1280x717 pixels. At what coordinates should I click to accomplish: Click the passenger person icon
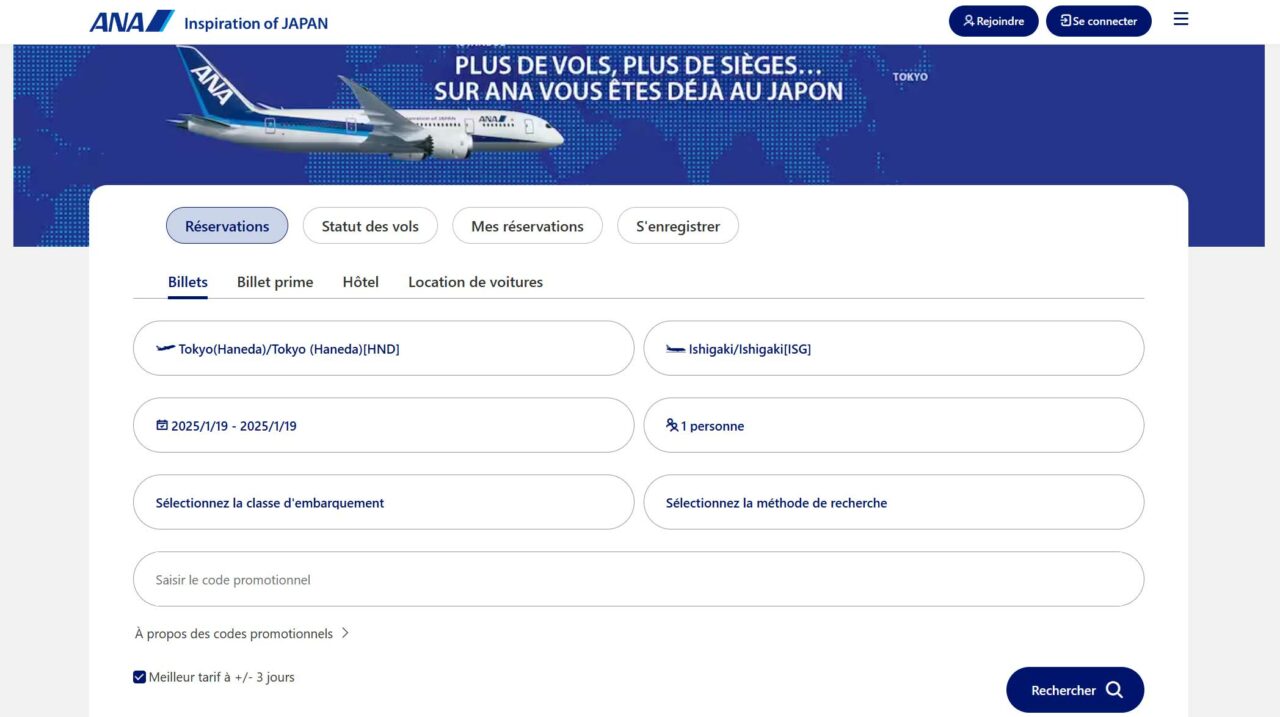pos(671,425)
